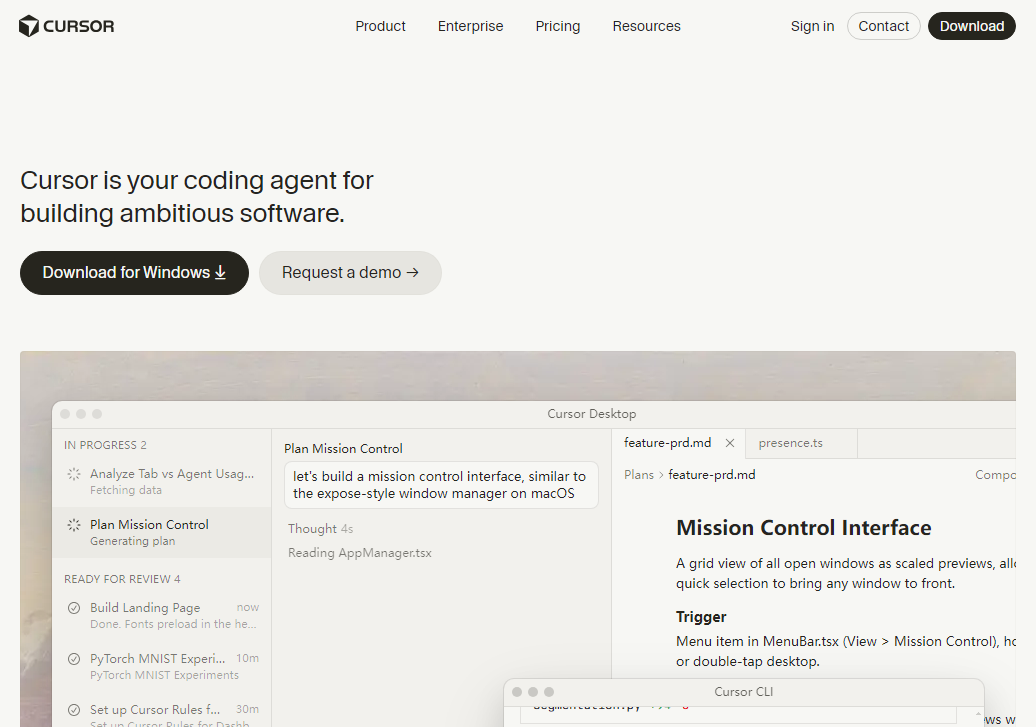Expand the Thought 4s entry
Viewport: 1036px width, 727px height.
[320, 529]
